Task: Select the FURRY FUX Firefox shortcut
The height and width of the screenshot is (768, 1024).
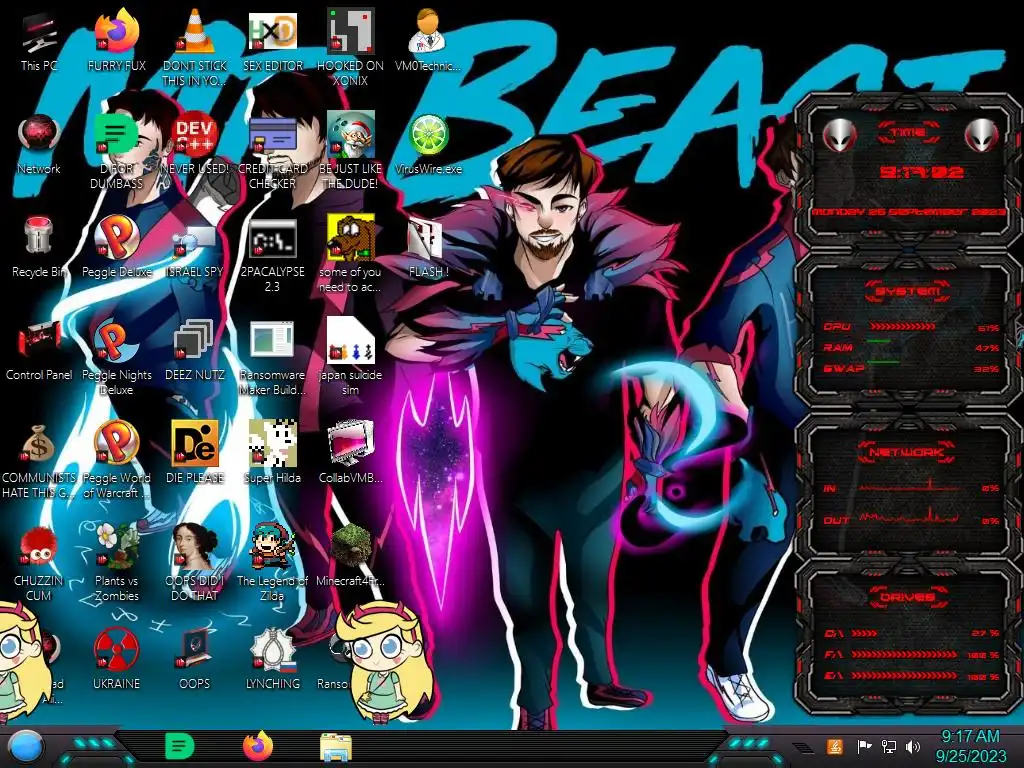Action: 116,40
